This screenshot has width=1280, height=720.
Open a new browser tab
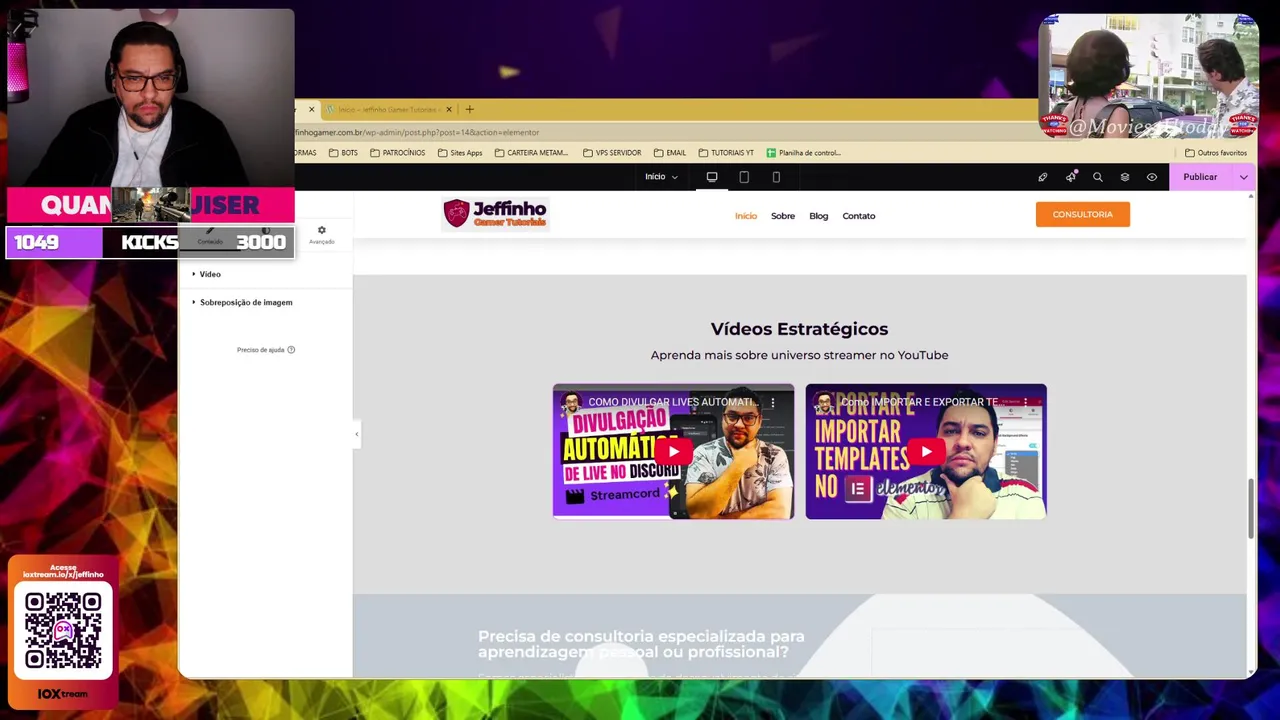[469, 109]
